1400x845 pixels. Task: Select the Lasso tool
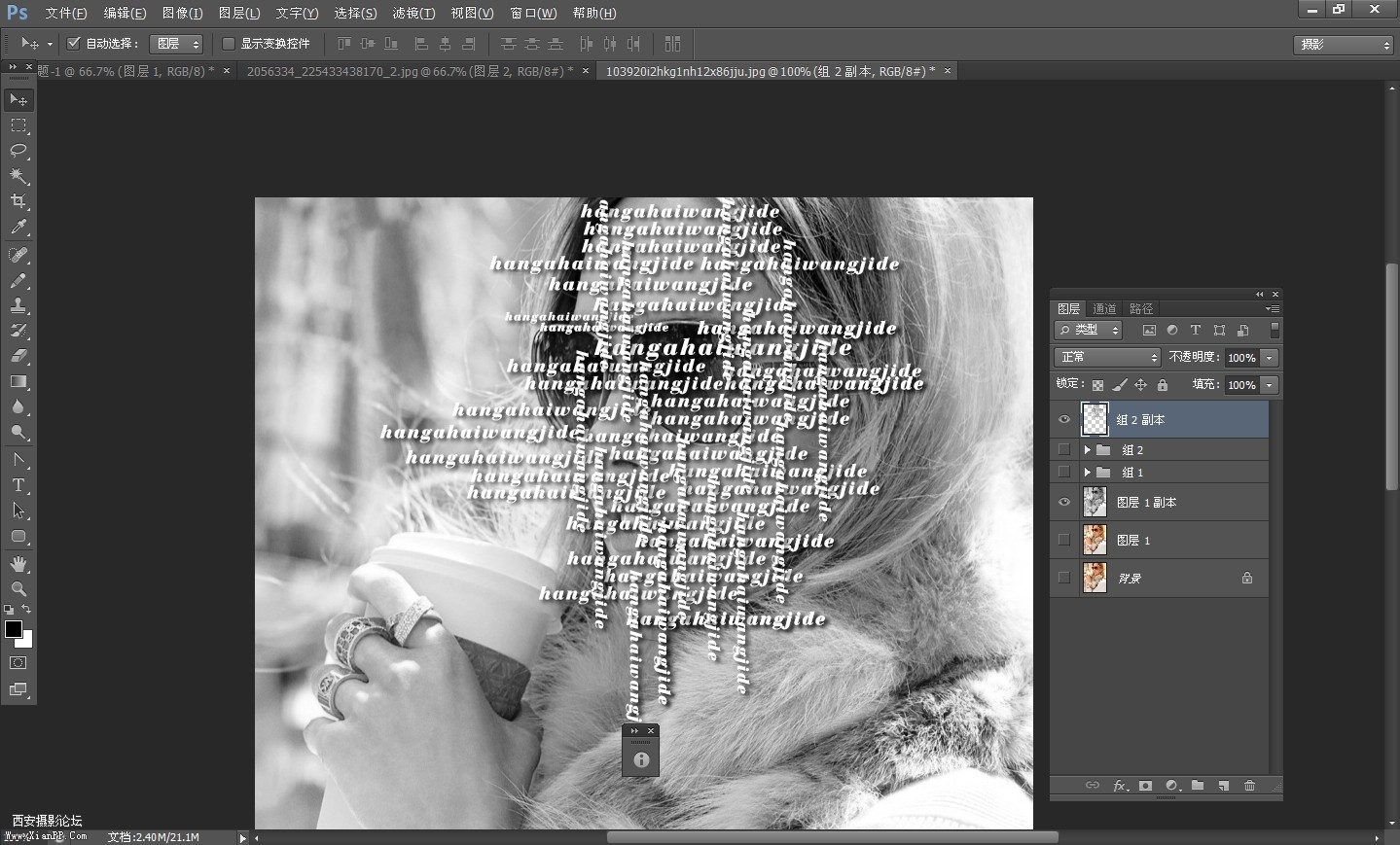click(x=18, y=151)
